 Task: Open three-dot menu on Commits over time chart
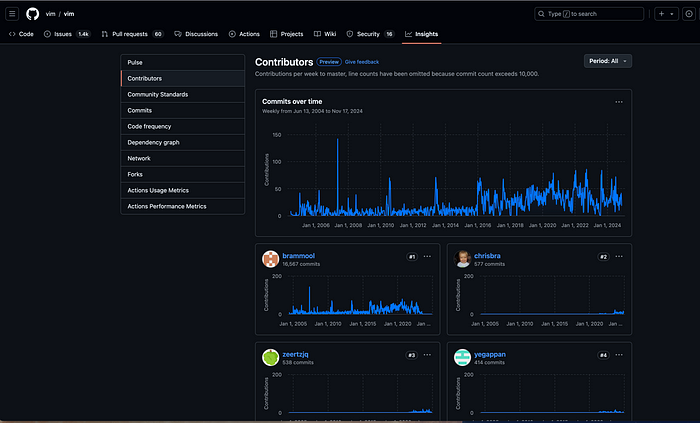619,102
